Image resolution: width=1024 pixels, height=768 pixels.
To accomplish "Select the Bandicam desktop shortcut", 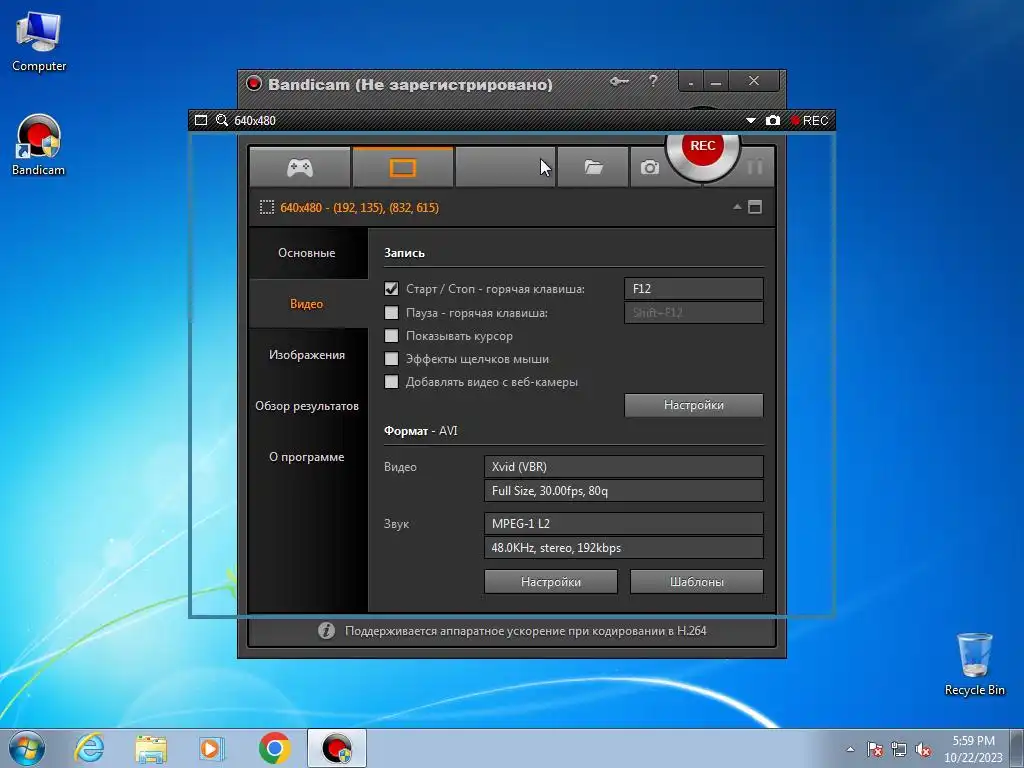I will [39, 145].
